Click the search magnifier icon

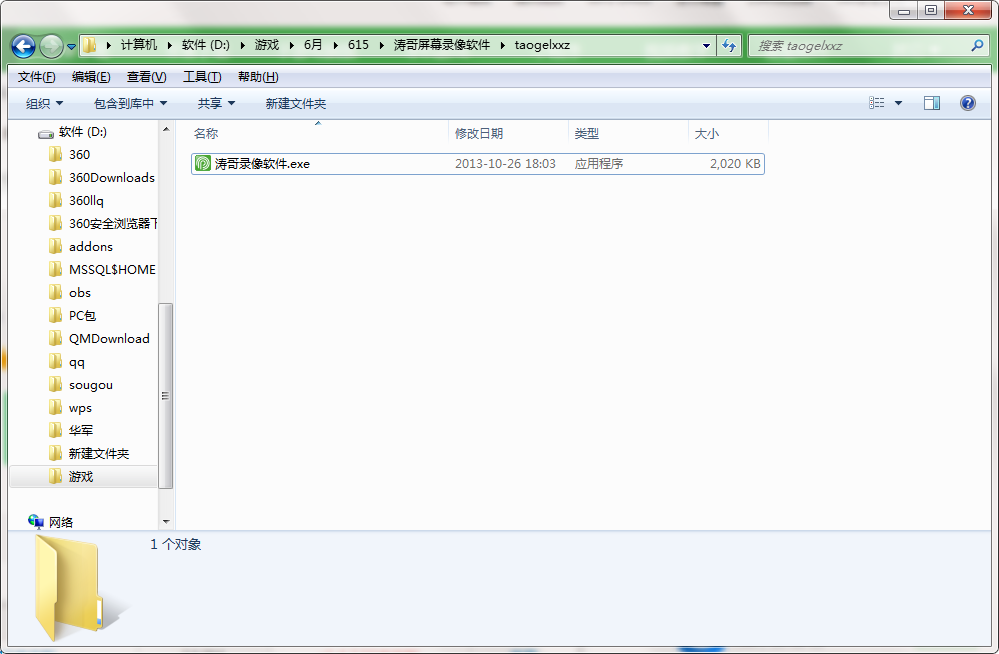(x=977, y=46)
